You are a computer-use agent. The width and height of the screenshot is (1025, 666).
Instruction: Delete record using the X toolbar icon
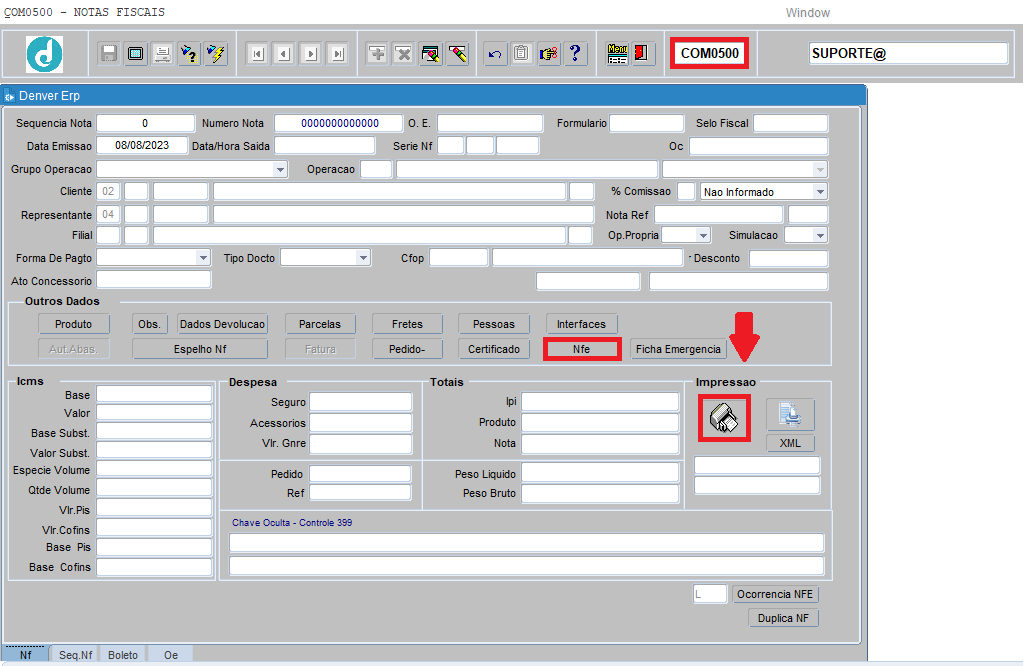tap(403, 54)
